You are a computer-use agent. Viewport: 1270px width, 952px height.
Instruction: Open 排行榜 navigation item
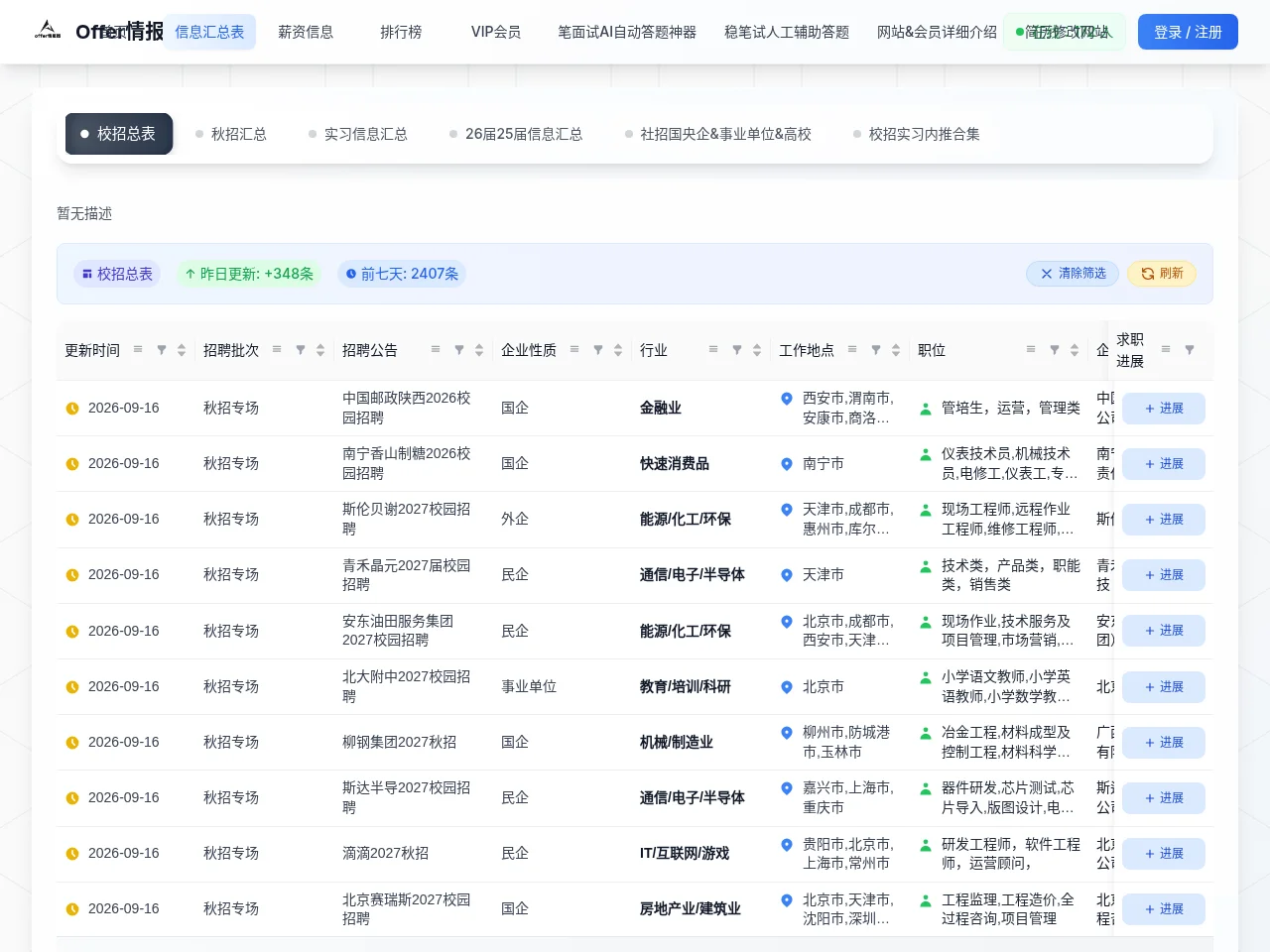click(x=401, y=32)
